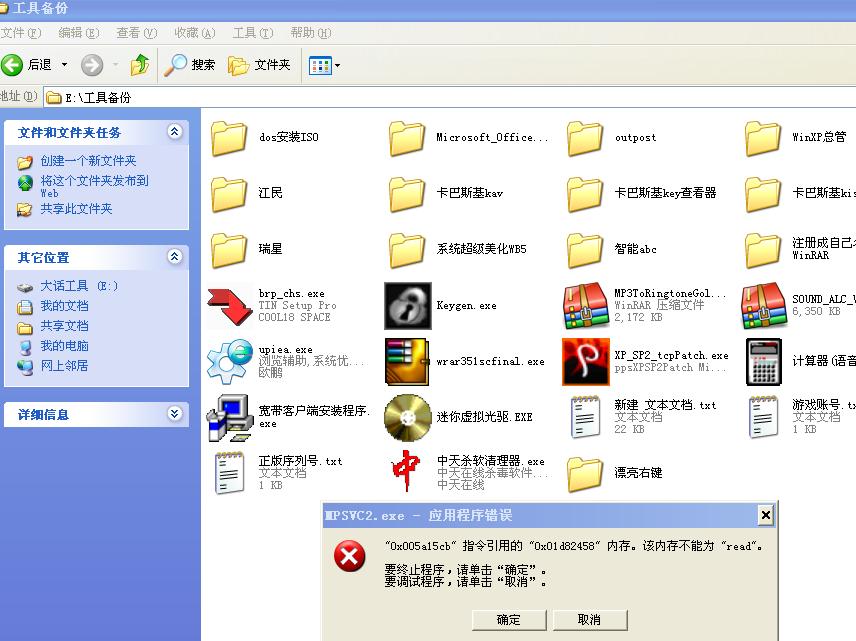Image resolution: width=856 pixels, height=641 pixels.
Task: Open the 系统超级美化WB5 folder
Action: [407, 250]
